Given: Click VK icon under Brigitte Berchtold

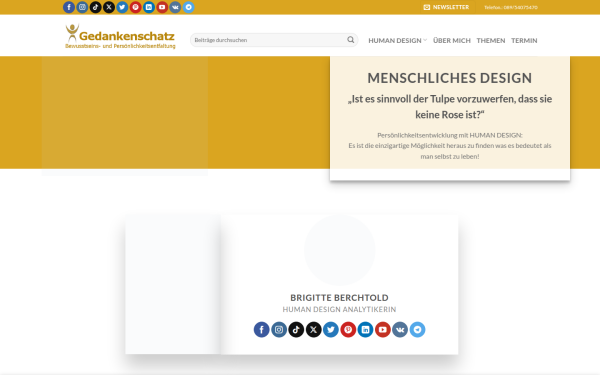Looking at the screenshot, I should coord(400,329).
